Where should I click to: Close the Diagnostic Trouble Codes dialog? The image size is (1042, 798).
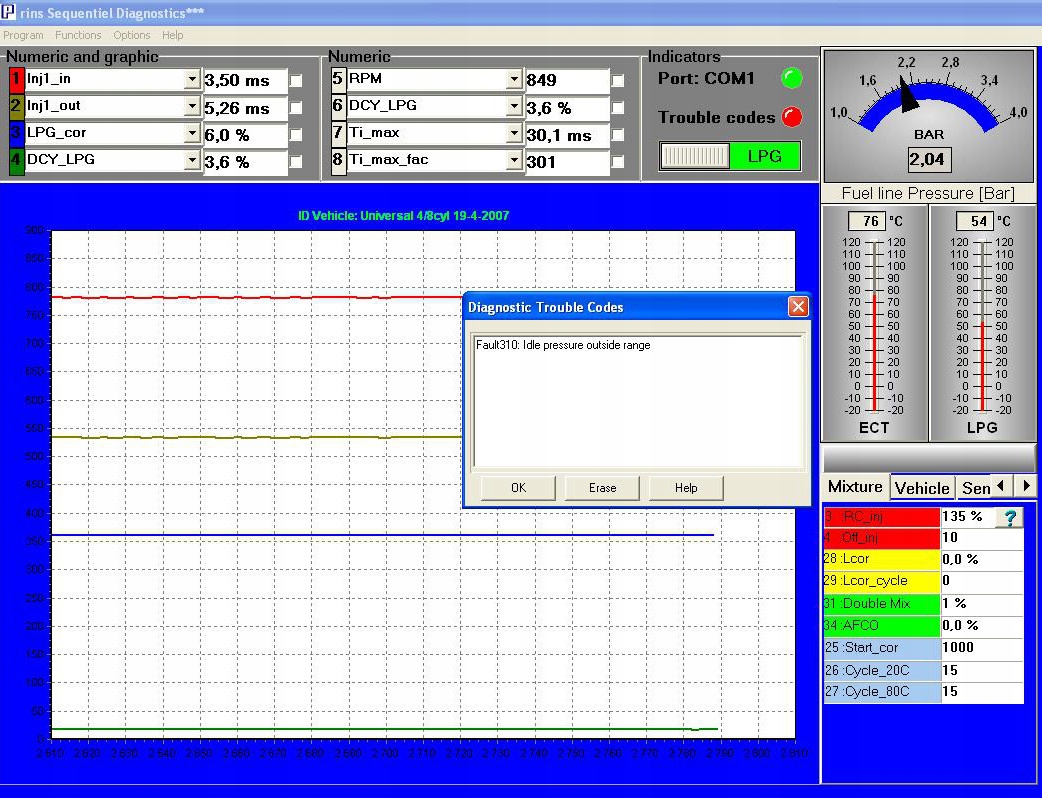pyautogui.click(x=798, y=307)
